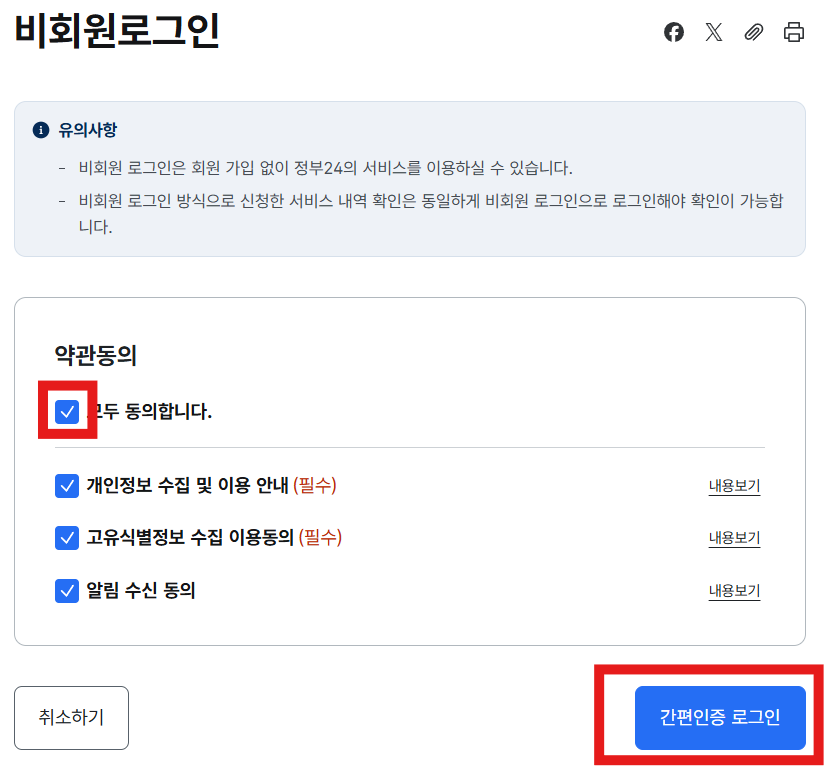The height and width of the screenshot is (766, 826).
Task: Copy page link with paperclip icon
Action: (x=754, y=32)
